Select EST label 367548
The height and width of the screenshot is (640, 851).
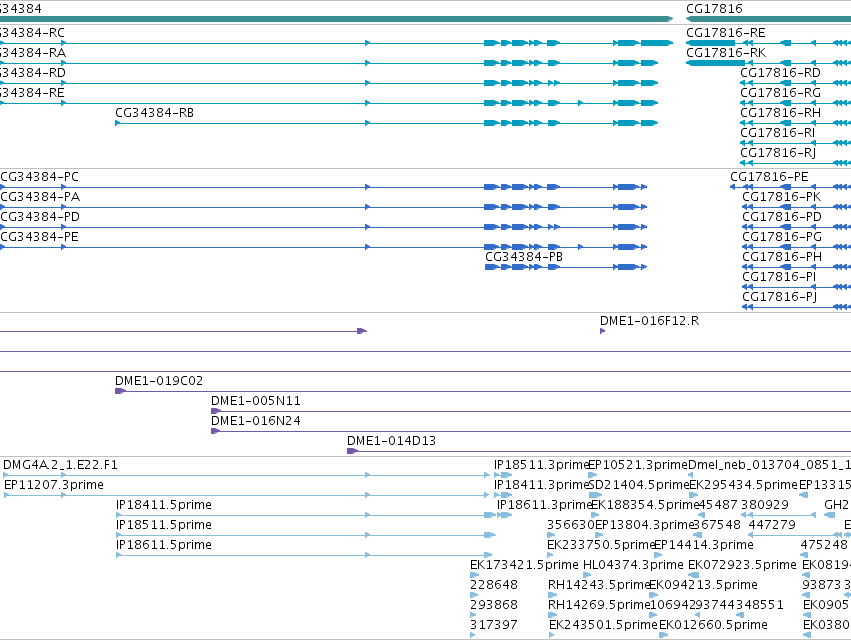pyautogui.click(x=717, y=525)
